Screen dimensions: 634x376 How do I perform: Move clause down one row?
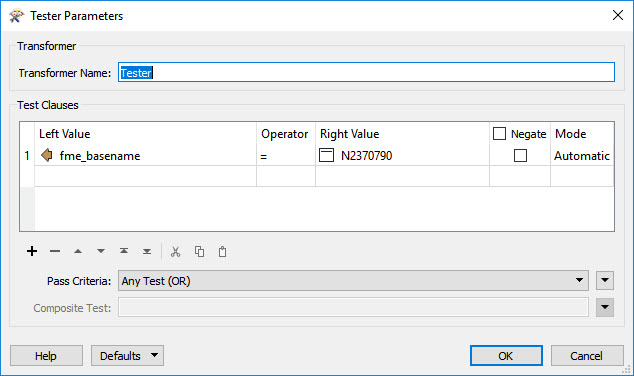[101, 251]
